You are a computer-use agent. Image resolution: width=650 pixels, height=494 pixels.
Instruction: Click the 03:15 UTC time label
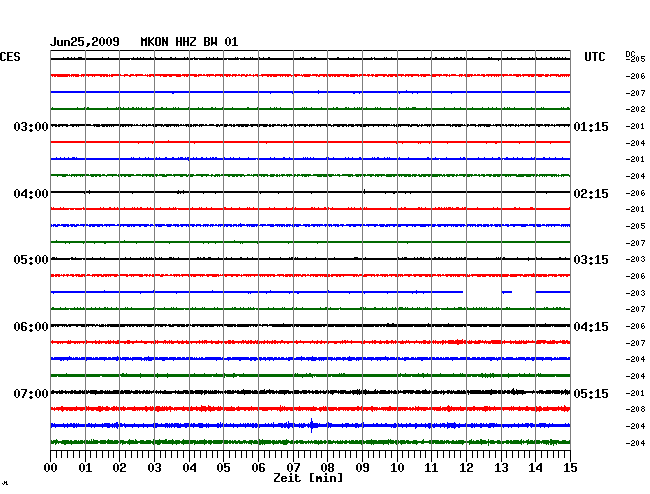pyautogui.click(x=591, y=260)
